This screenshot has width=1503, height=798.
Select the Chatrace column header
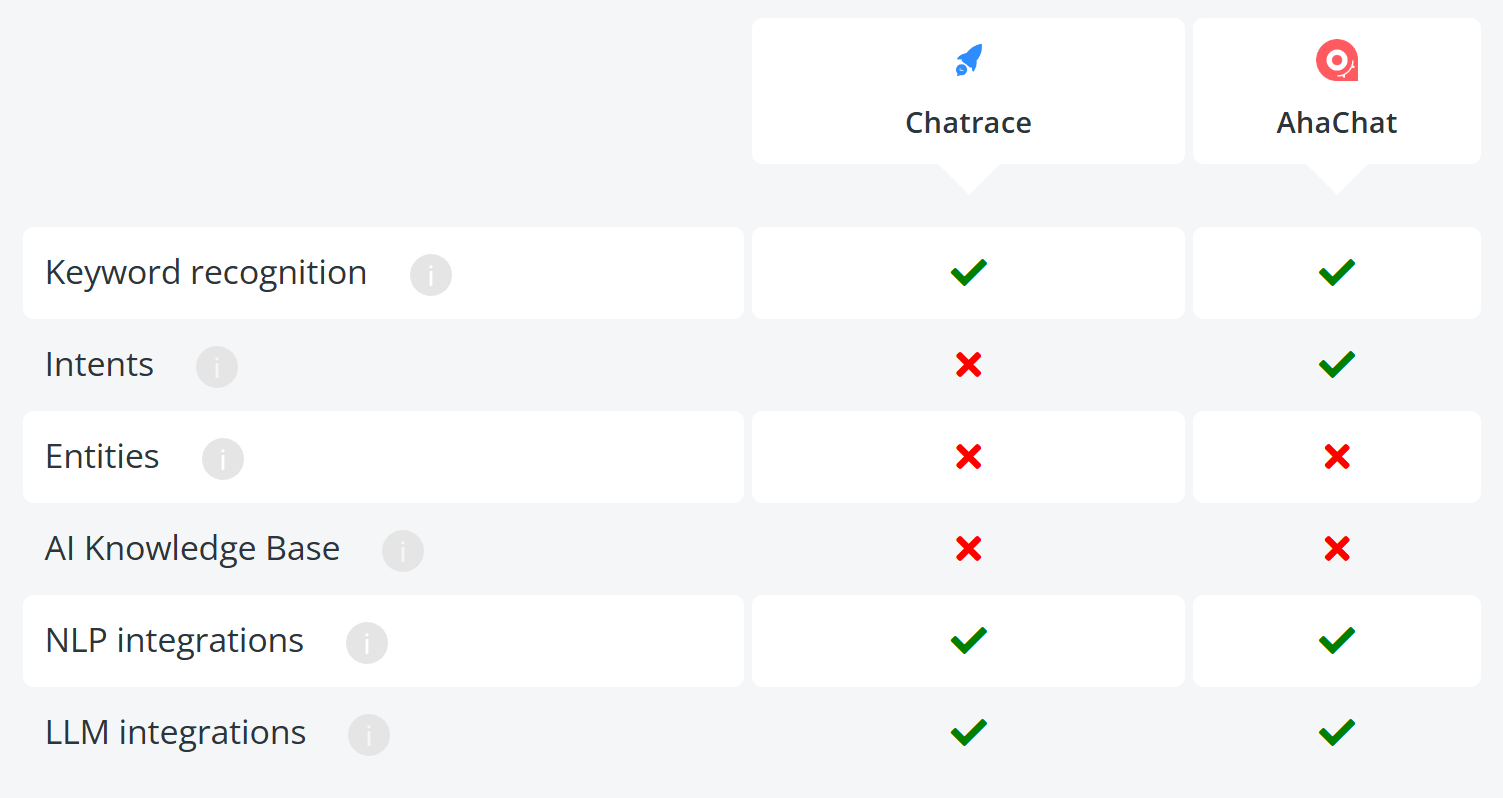click(968, 91)
